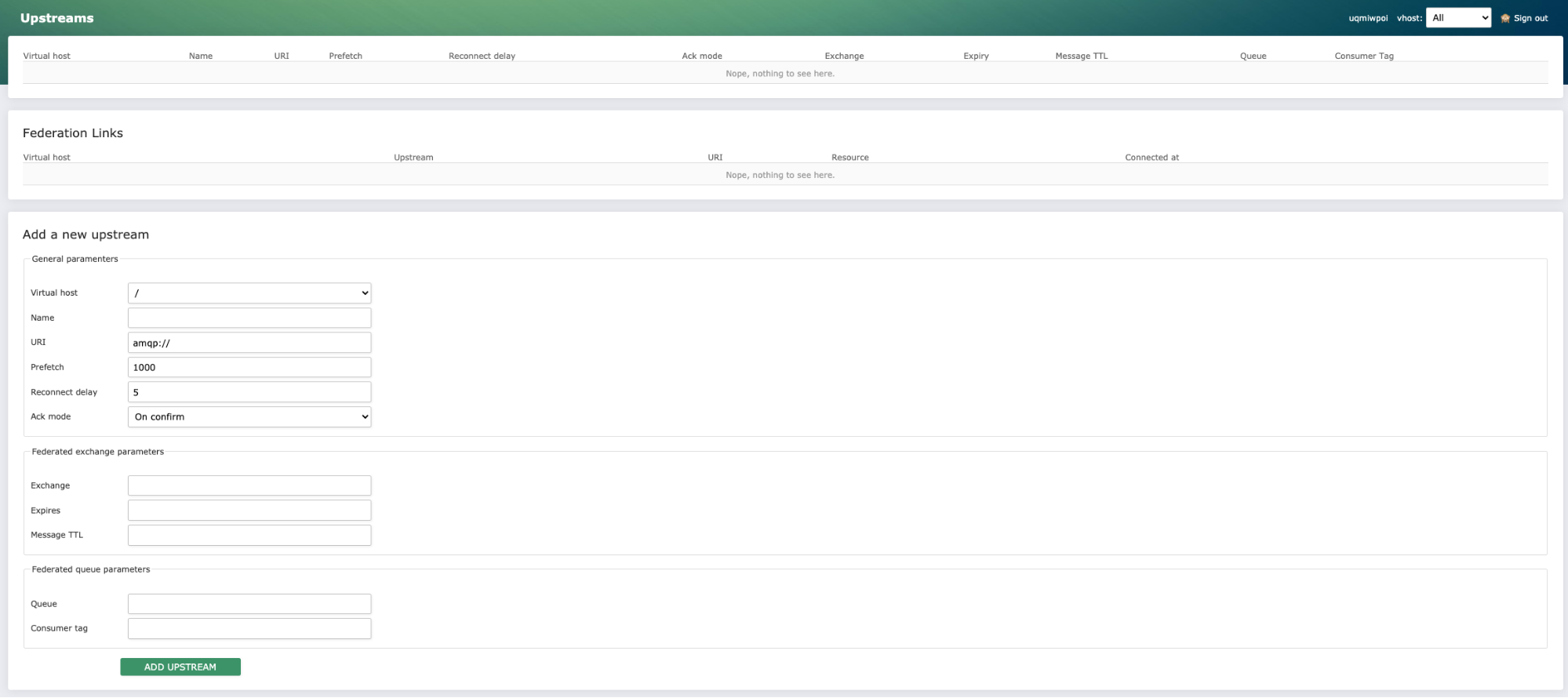The height and width of the screenshot is (698, 1568).
Task: Click 'Nope, nothing to see here.' in Federation Links
Action: (x=780, y=175)
